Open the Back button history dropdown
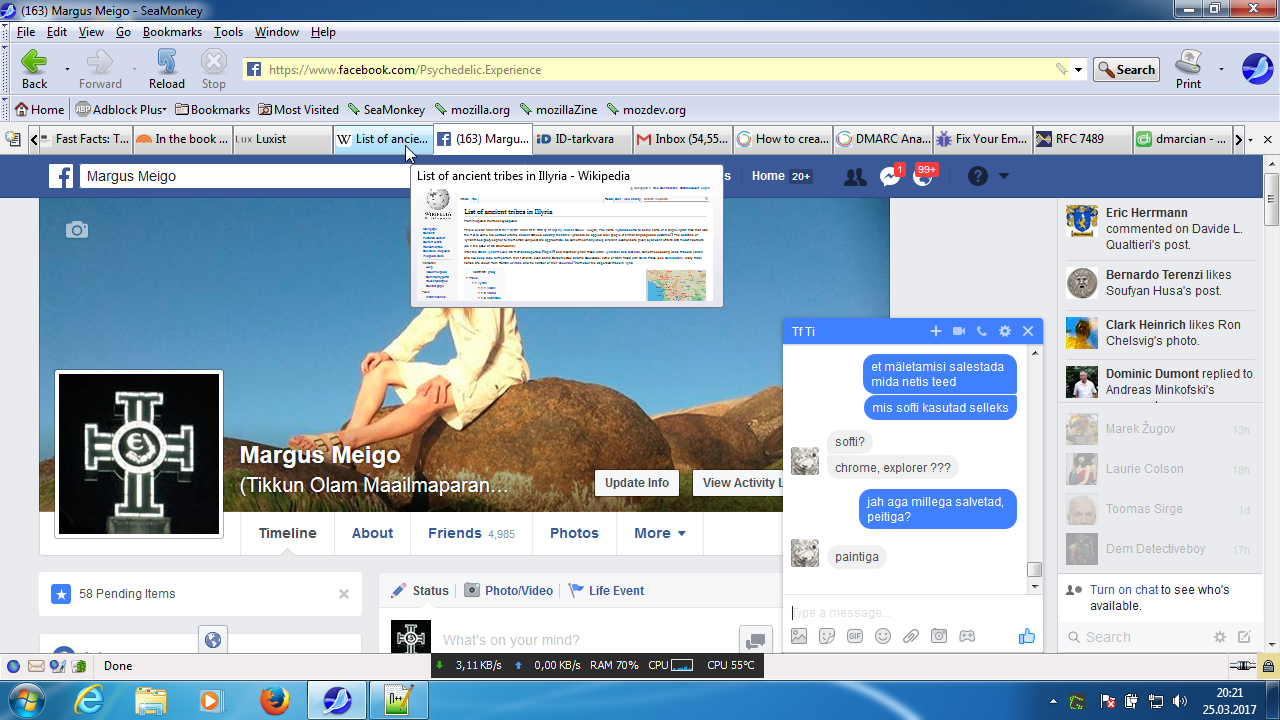 pyautogui.click(x=67, y=70)
